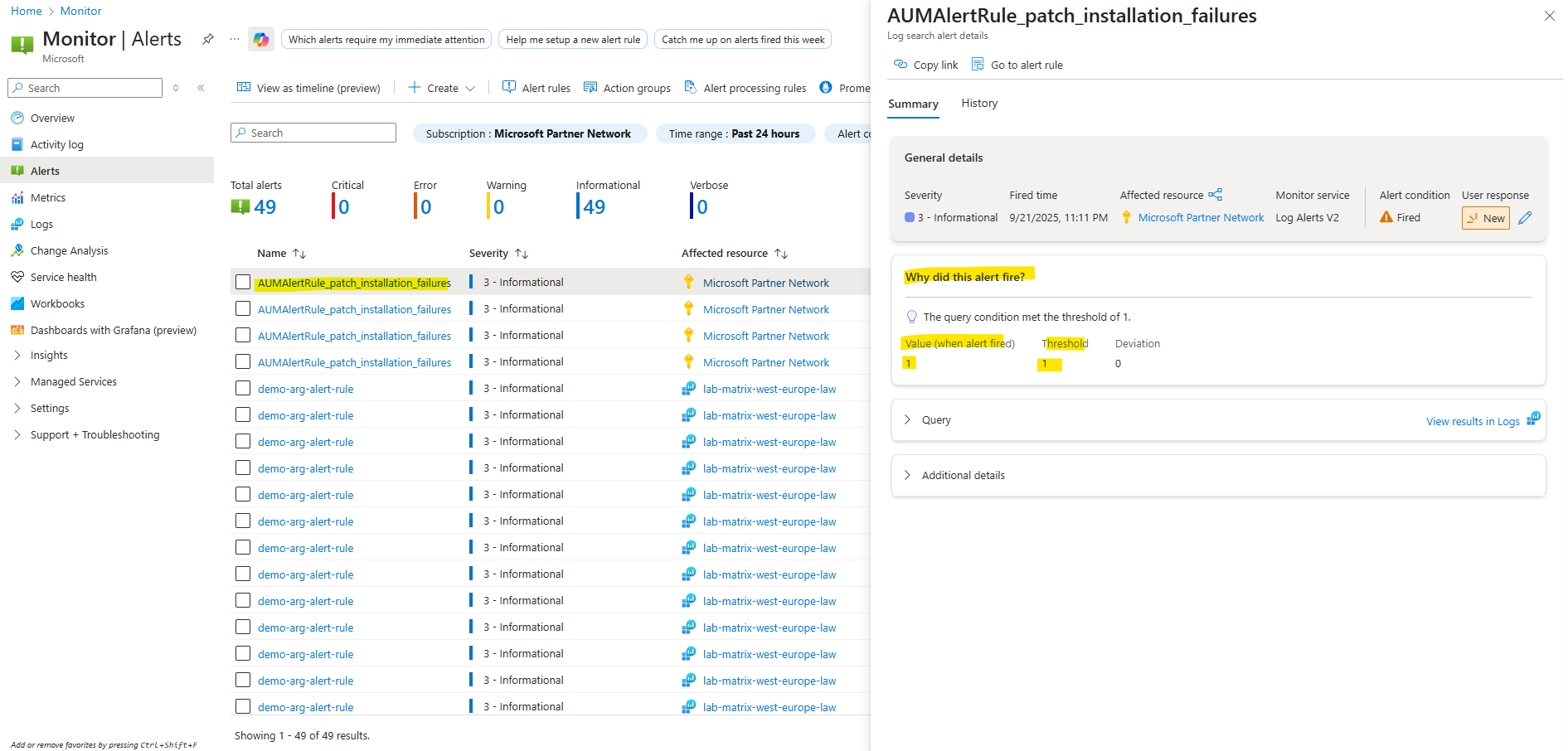The width and height of the screenshot is (1568, 751).
Task: Click the sidebar Search box
Action: 85,88
